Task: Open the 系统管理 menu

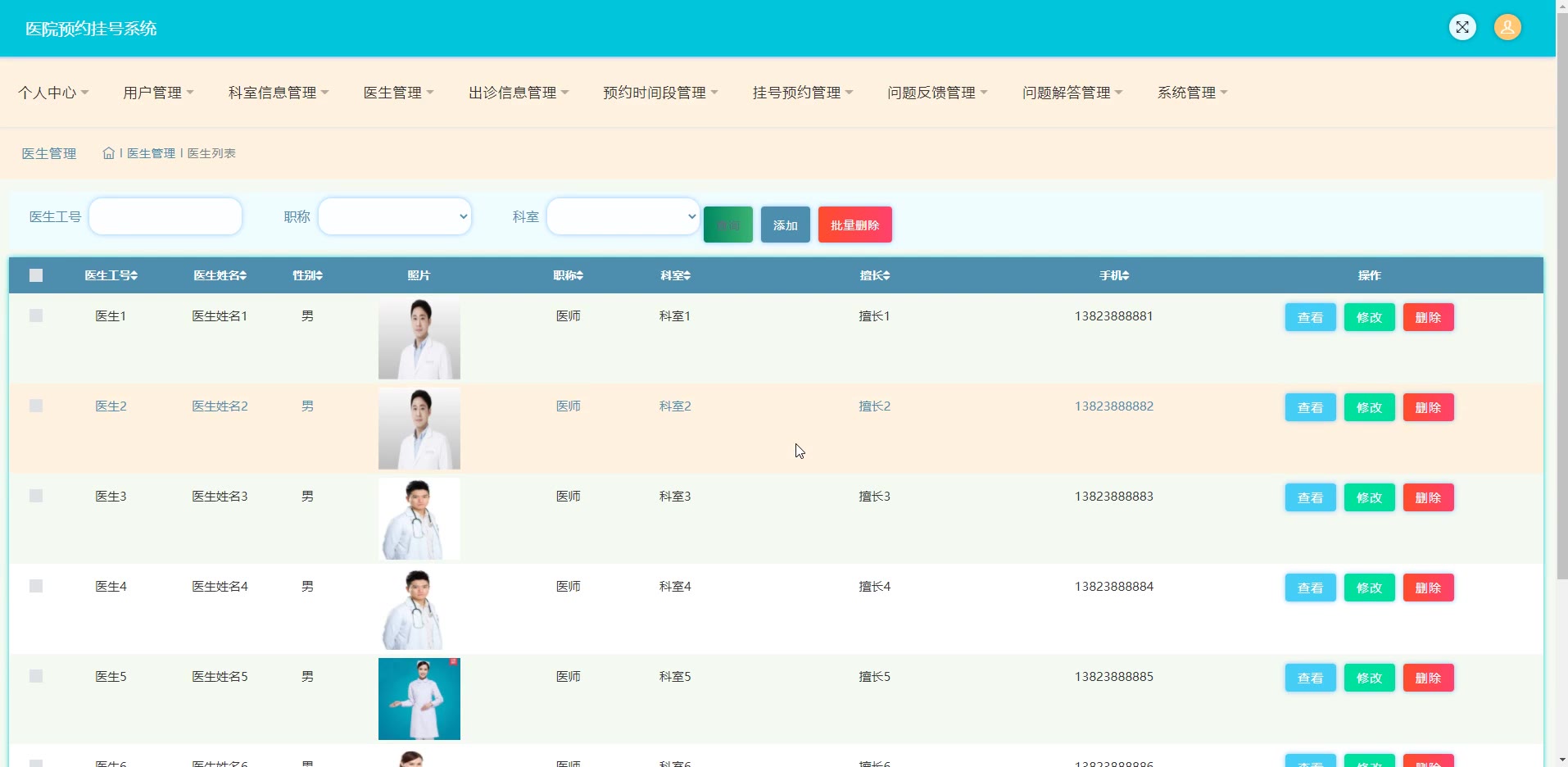Action: 1191,93
